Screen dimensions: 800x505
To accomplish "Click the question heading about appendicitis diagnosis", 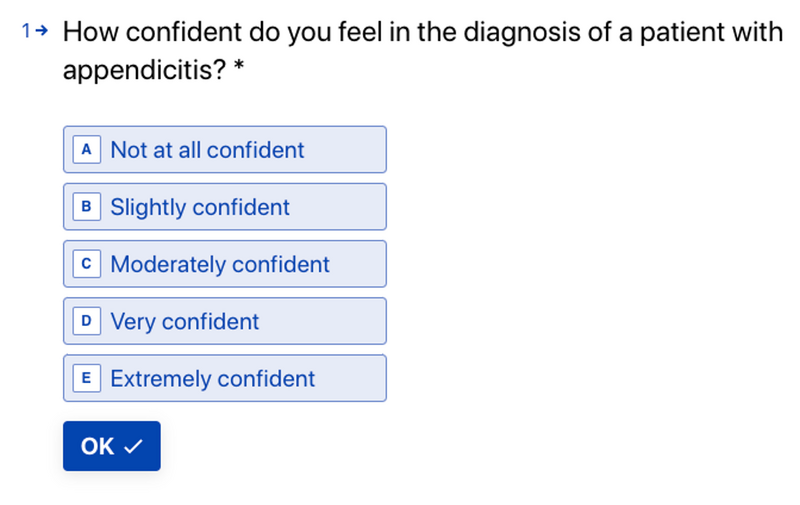I will [422, 50].
